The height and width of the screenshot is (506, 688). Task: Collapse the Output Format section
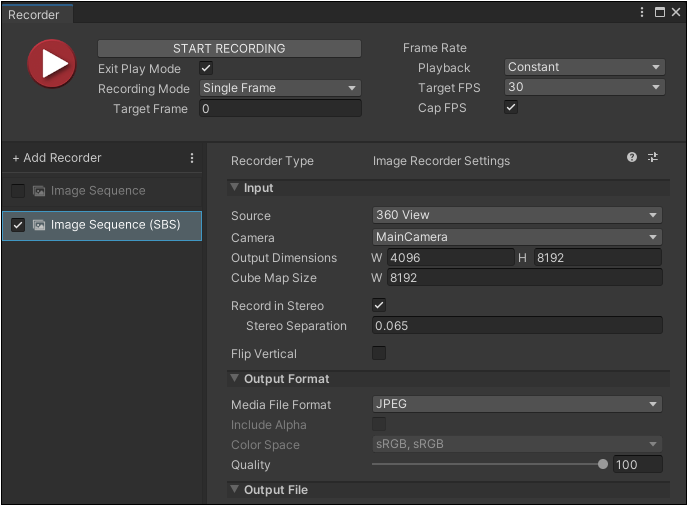click(235, 379)
